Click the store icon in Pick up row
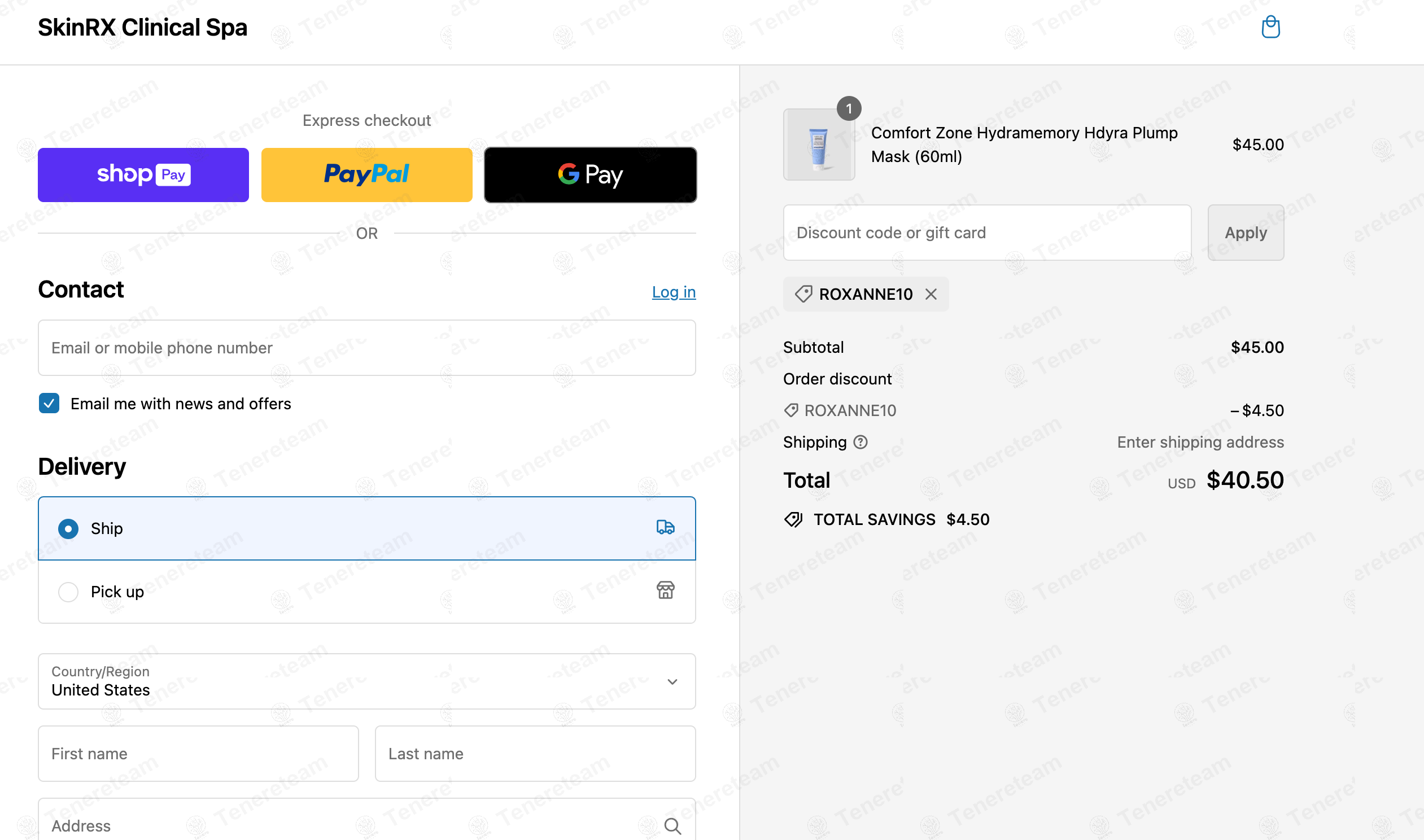Image resolution: width=1424 pixels, height=840 pixels. point(666,590)
